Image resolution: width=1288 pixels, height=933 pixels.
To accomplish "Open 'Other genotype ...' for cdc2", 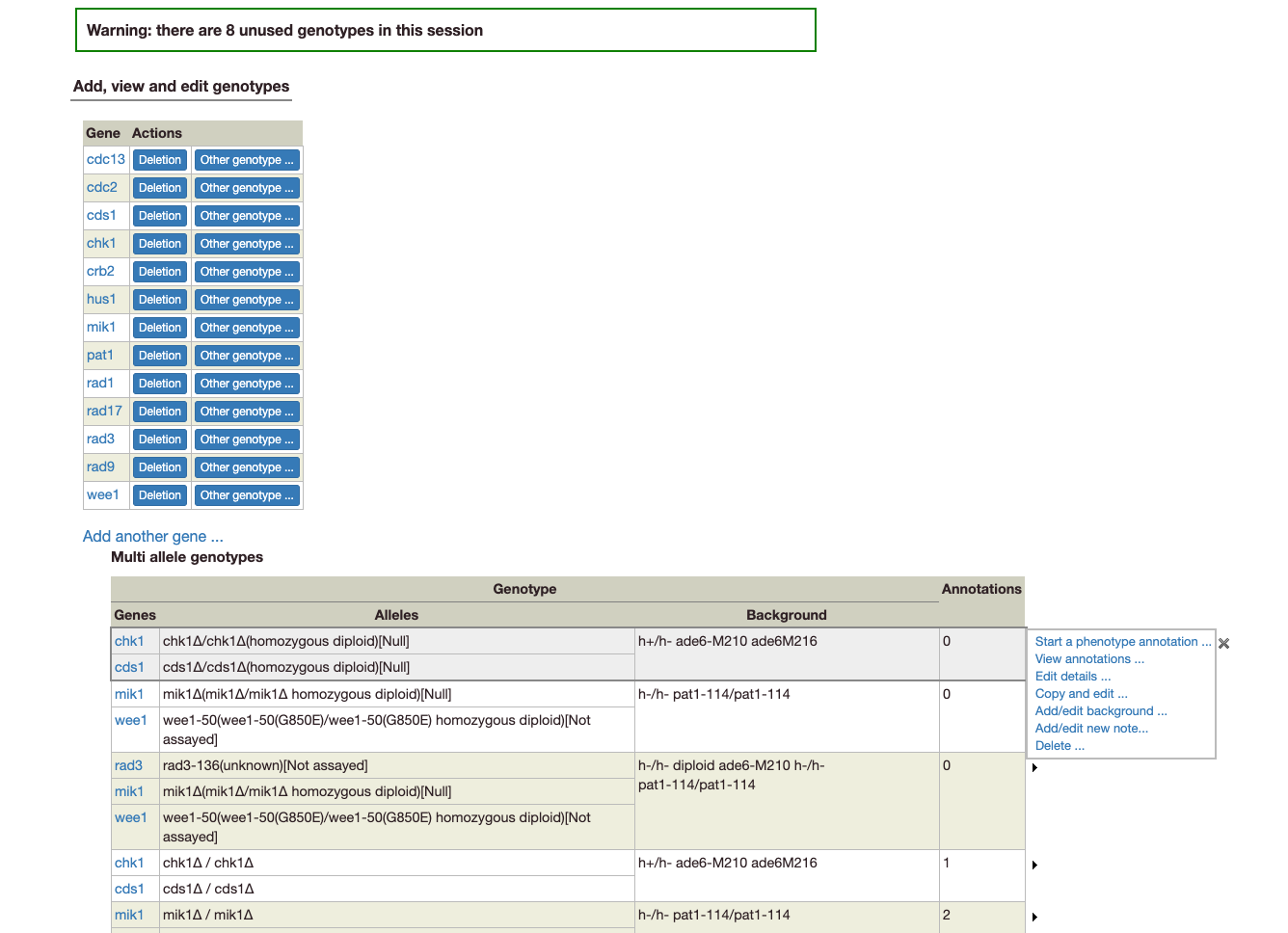I will (247, 187).
